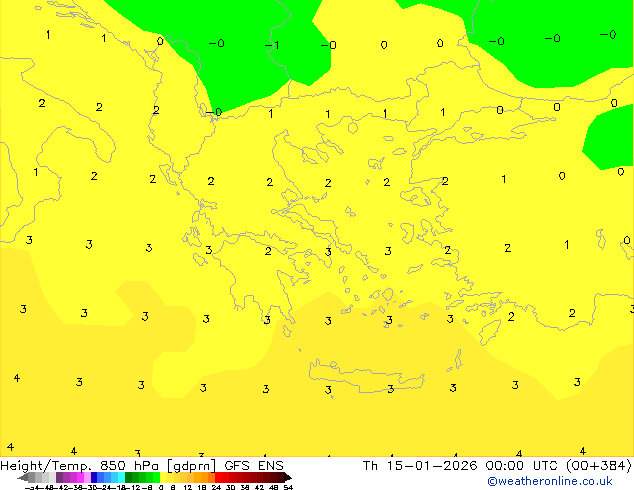Click the cyan legend swatch above -18
Screen dimensions: 634x490
click(121, 477)
